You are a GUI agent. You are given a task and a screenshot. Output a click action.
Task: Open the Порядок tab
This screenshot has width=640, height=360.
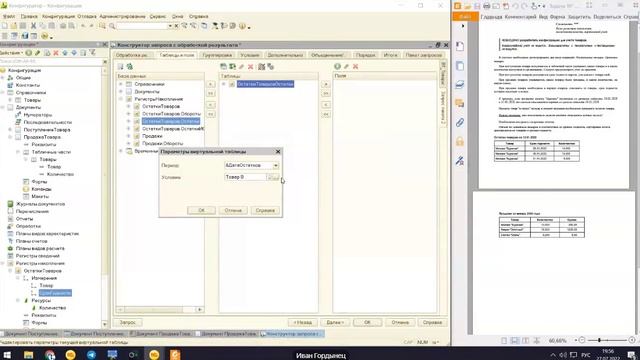(365, 55)
